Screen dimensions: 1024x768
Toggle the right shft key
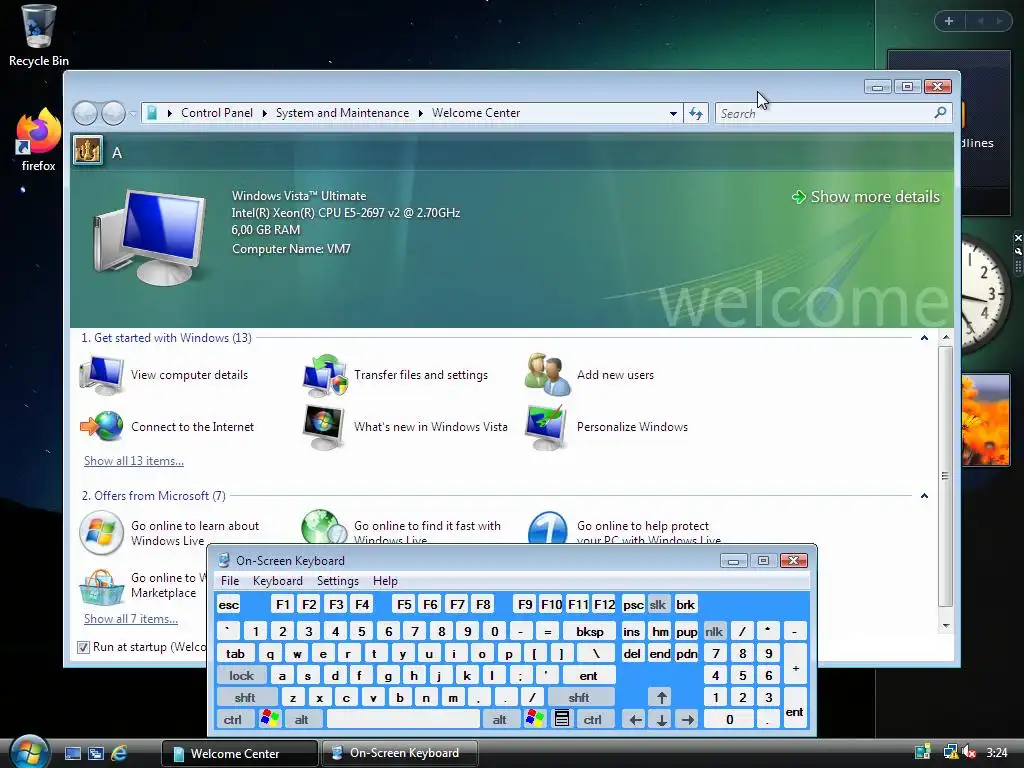(x=579, y=697)
